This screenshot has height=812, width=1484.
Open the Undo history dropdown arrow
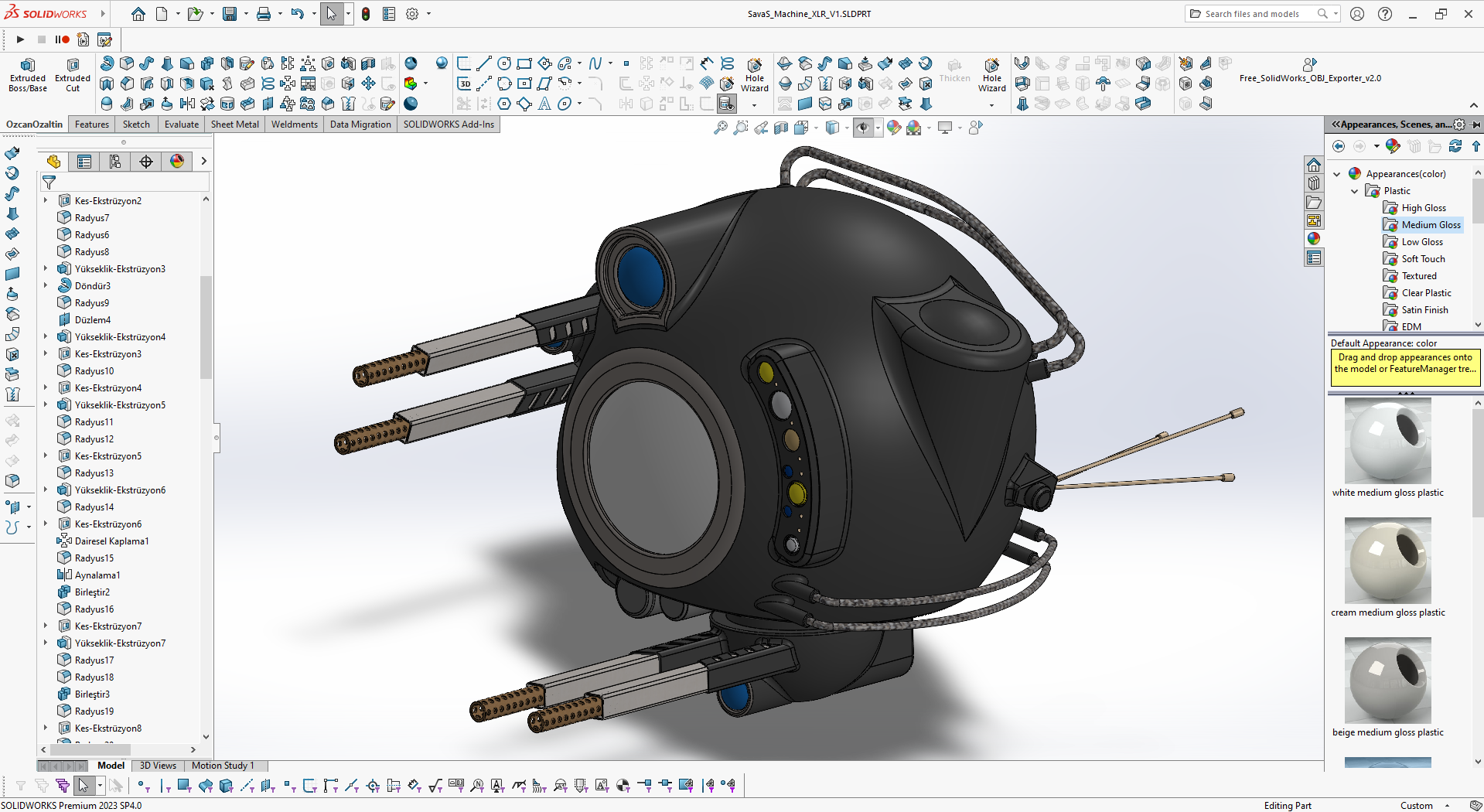314,14
